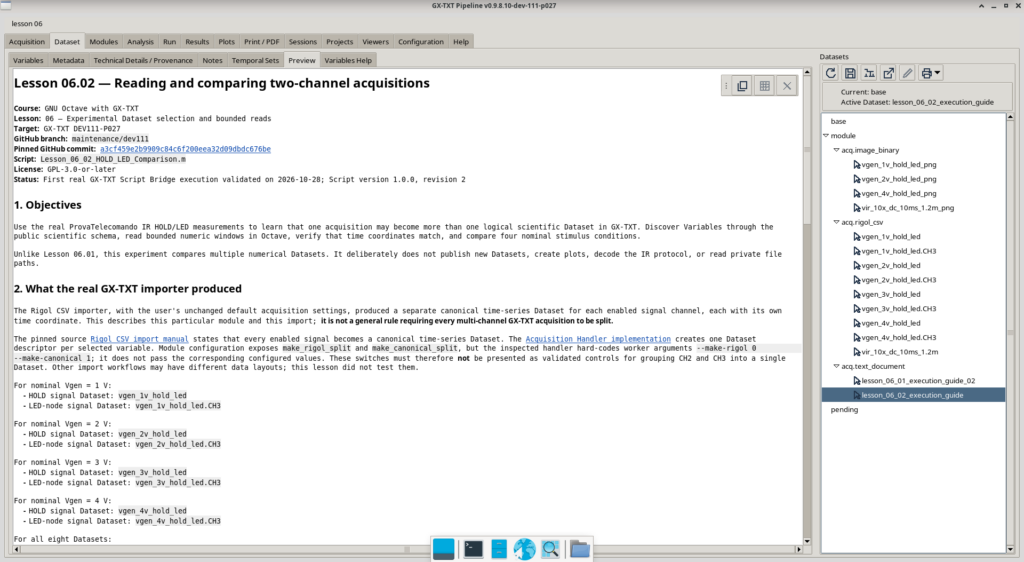Open the pinned GitHub commit link

[185, 149]
